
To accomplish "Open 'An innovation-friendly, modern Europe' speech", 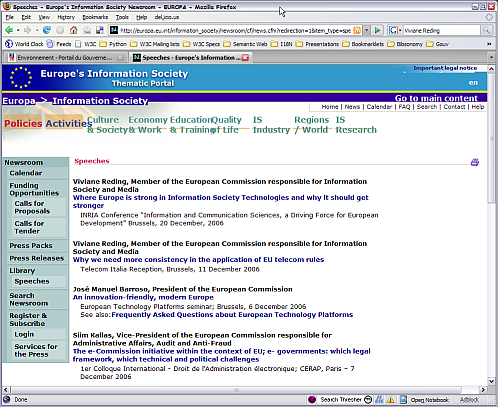I will coord(143,297).
